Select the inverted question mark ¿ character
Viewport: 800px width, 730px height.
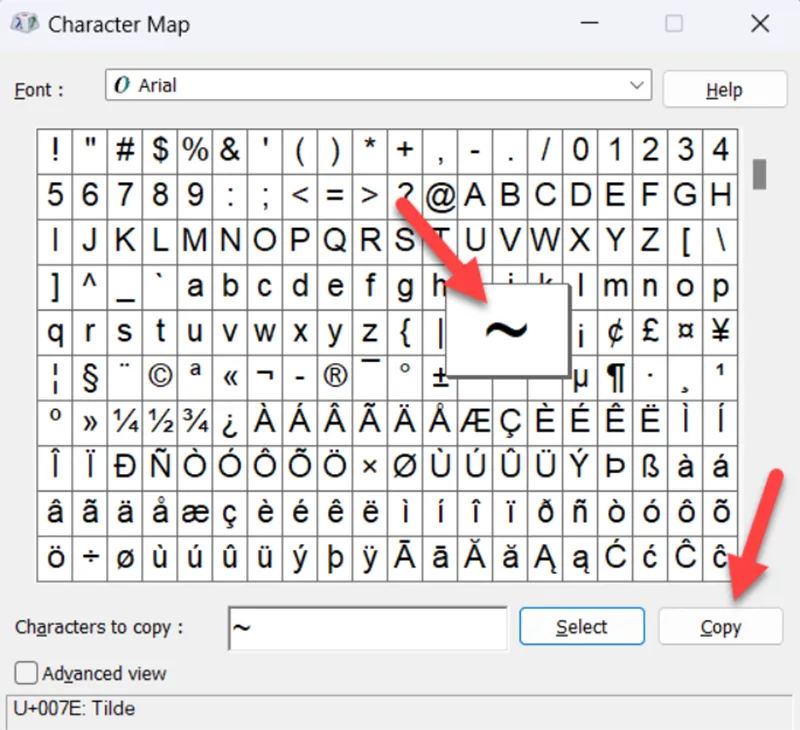pos(230,423)
